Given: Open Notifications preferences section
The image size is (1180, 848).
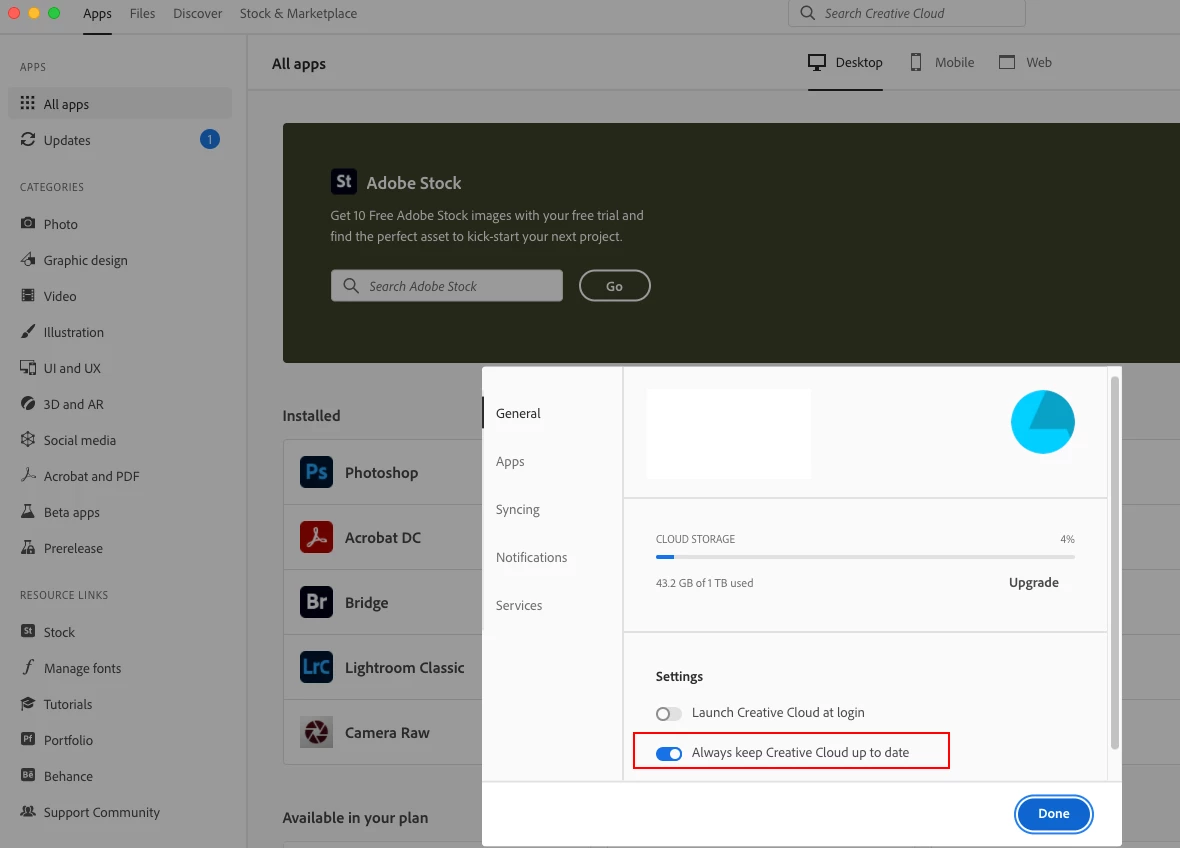Looking at the screenshot, I should (x=531, y=557).
